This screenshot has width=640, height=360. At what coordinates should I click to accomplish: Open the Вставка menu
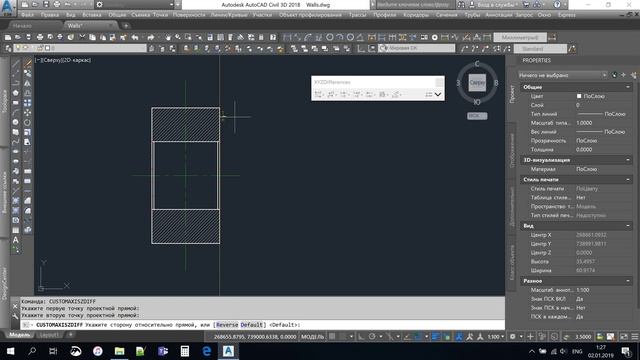[x=92, y=15]
